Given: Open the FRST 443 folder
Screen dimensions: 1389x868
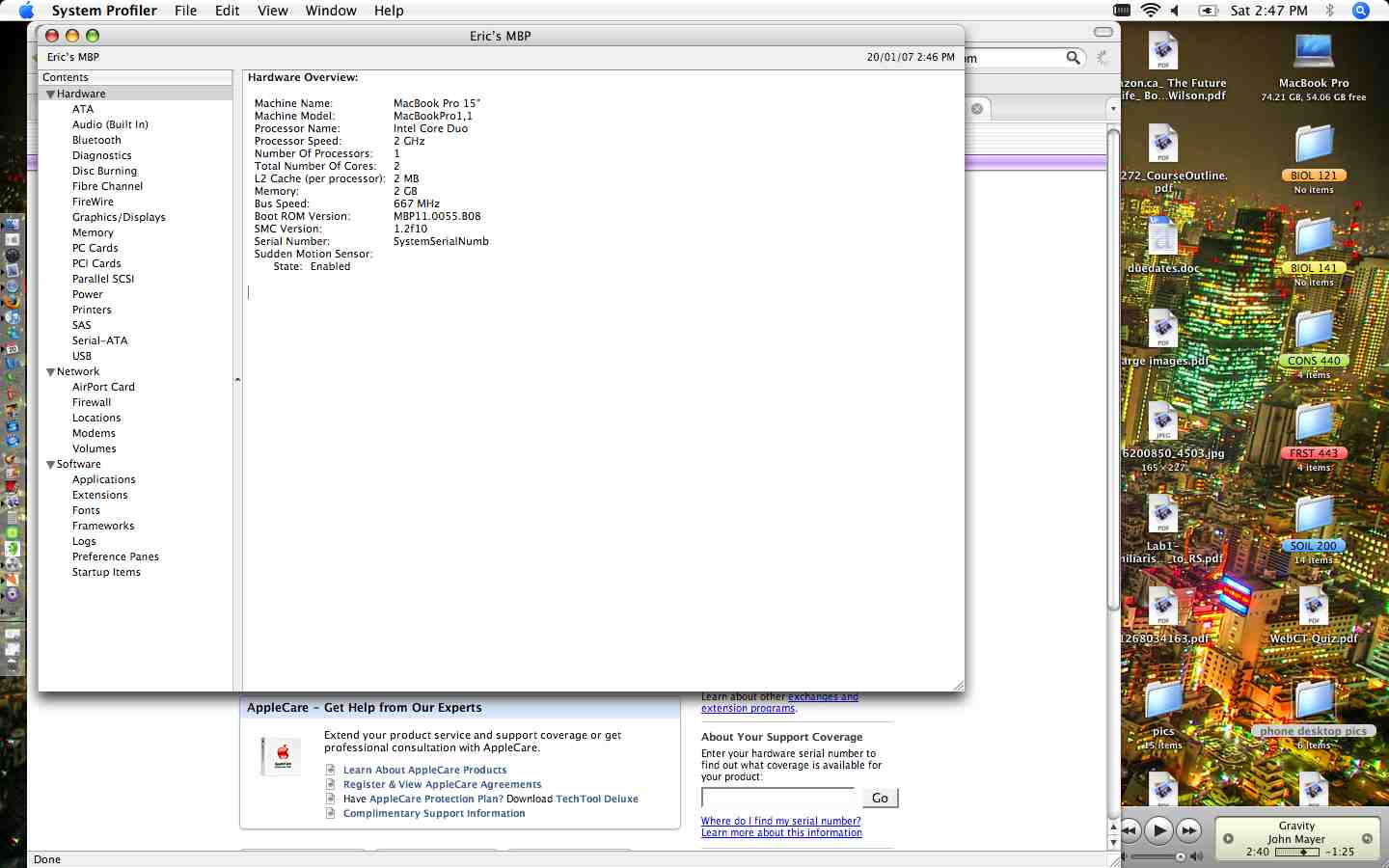Looking at the screenshot, I should [1314, 422].
